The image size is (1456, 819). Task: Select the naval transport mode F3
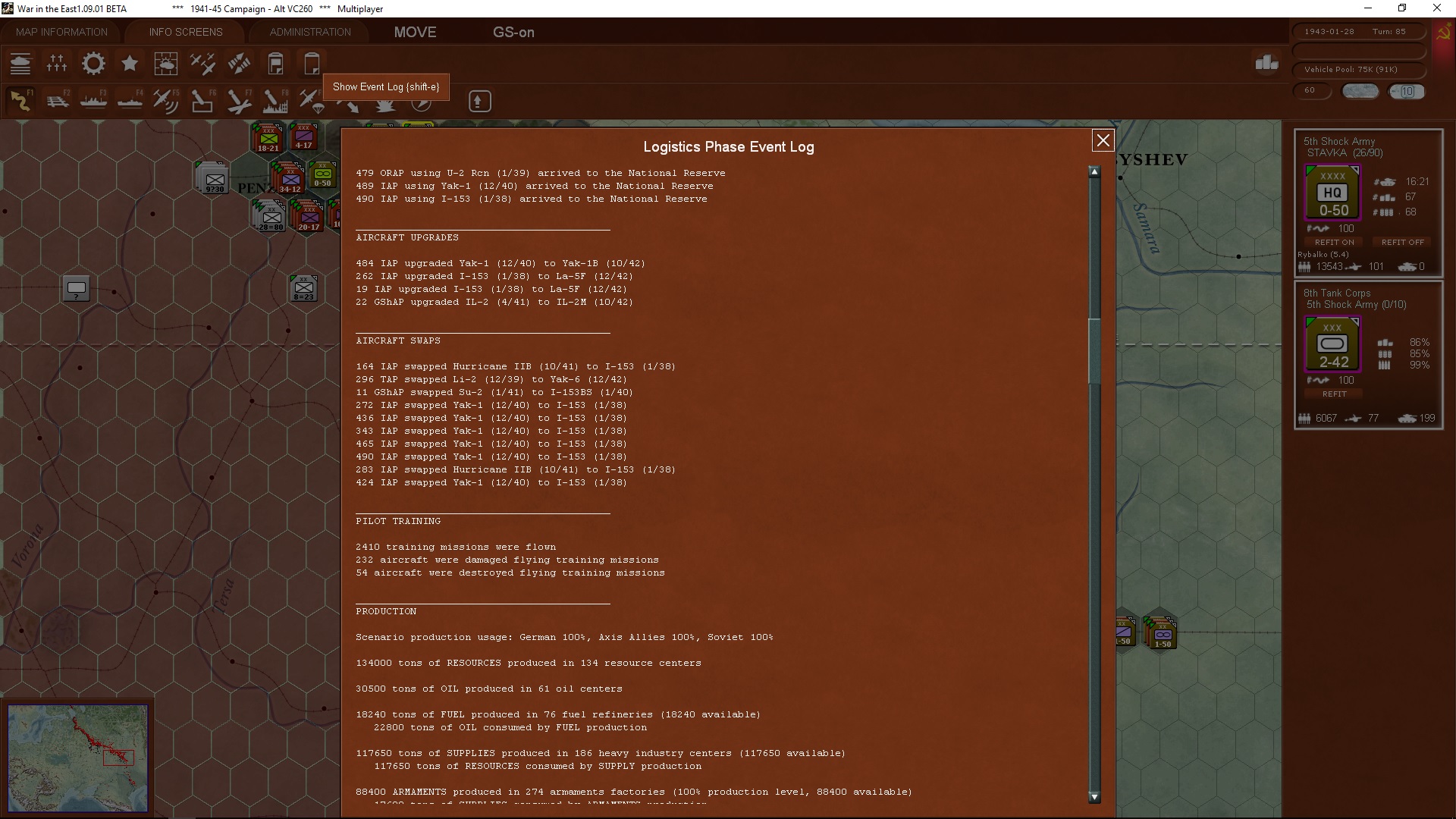coord(93,101)
